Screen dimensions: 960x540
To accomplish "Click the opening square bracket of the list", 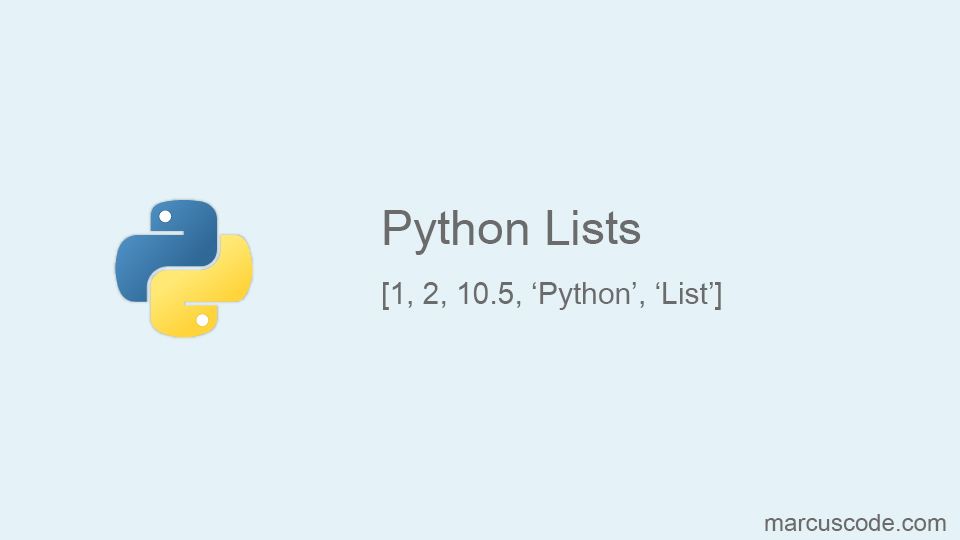I will (x=385, y=297).
